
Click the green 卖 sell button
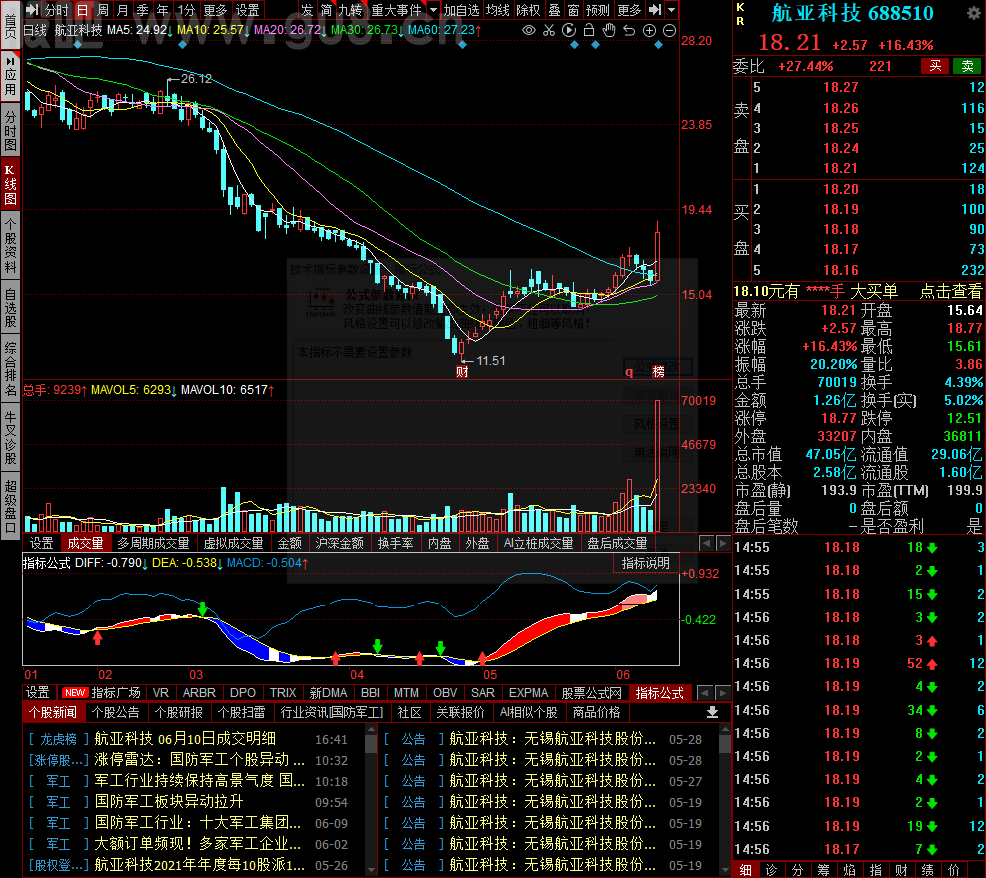(x=967, y=66)
